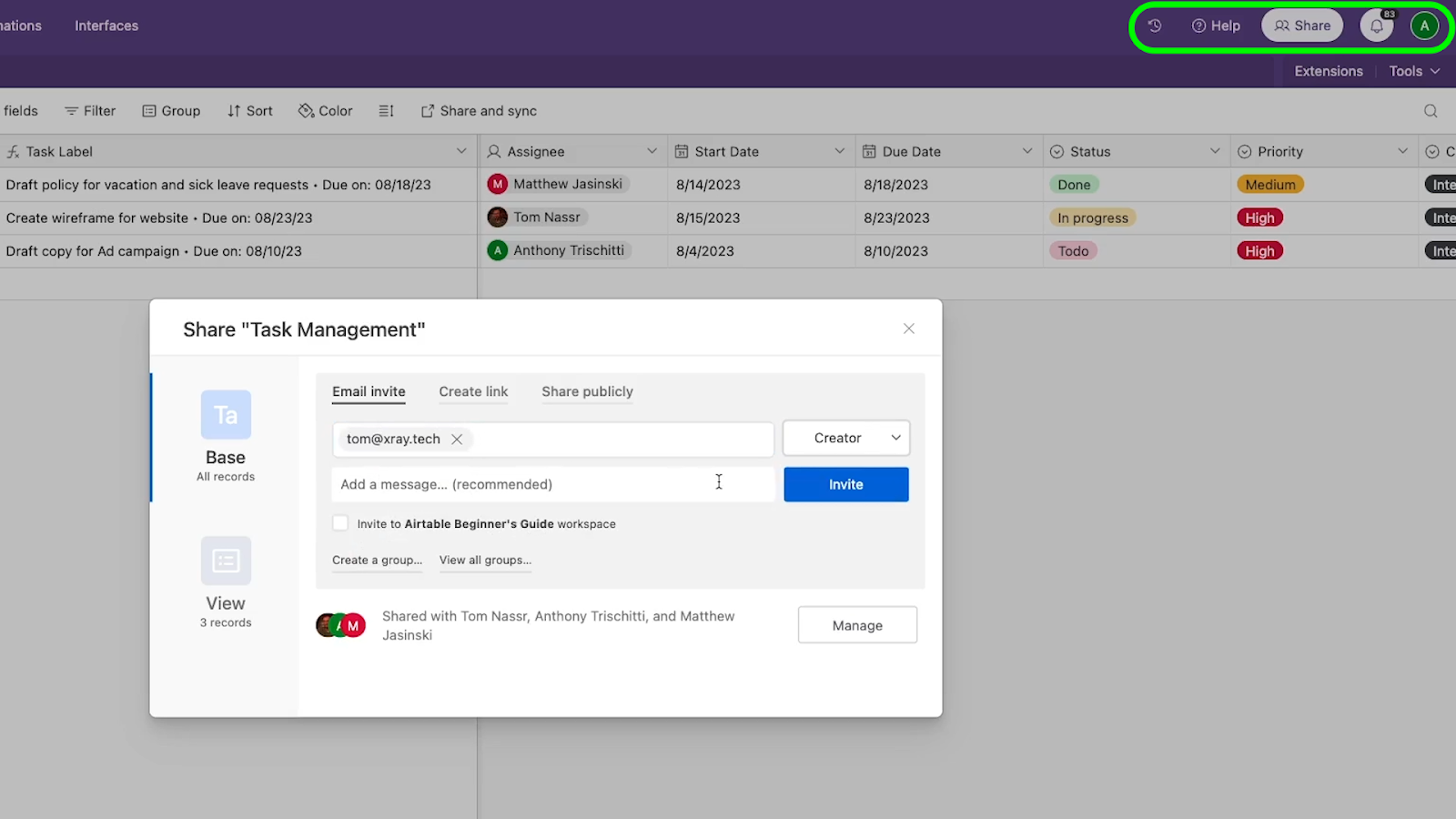Select 'Draft copy for Ad campaign' cell
Image resolution: width=1456 pixels, height=819 pixels.
click(x=238, y=251)
